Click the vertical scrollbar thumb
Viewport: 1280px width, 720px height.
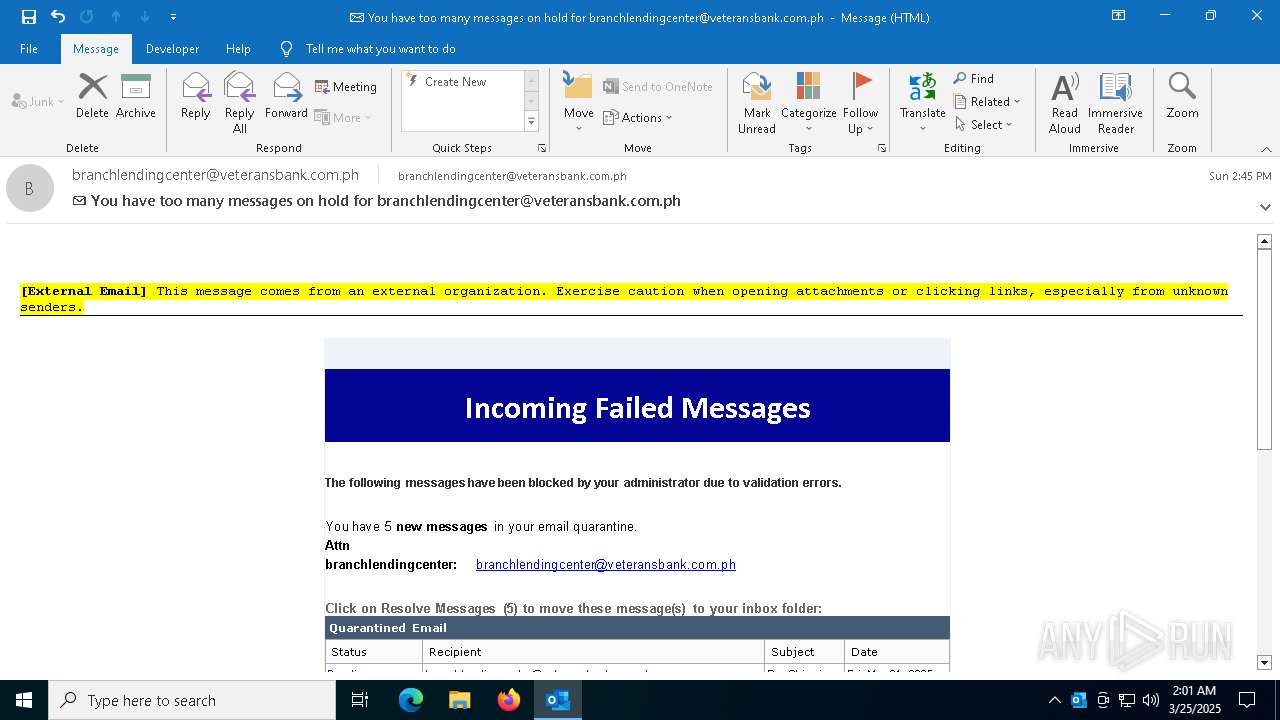coord(1264,348)
